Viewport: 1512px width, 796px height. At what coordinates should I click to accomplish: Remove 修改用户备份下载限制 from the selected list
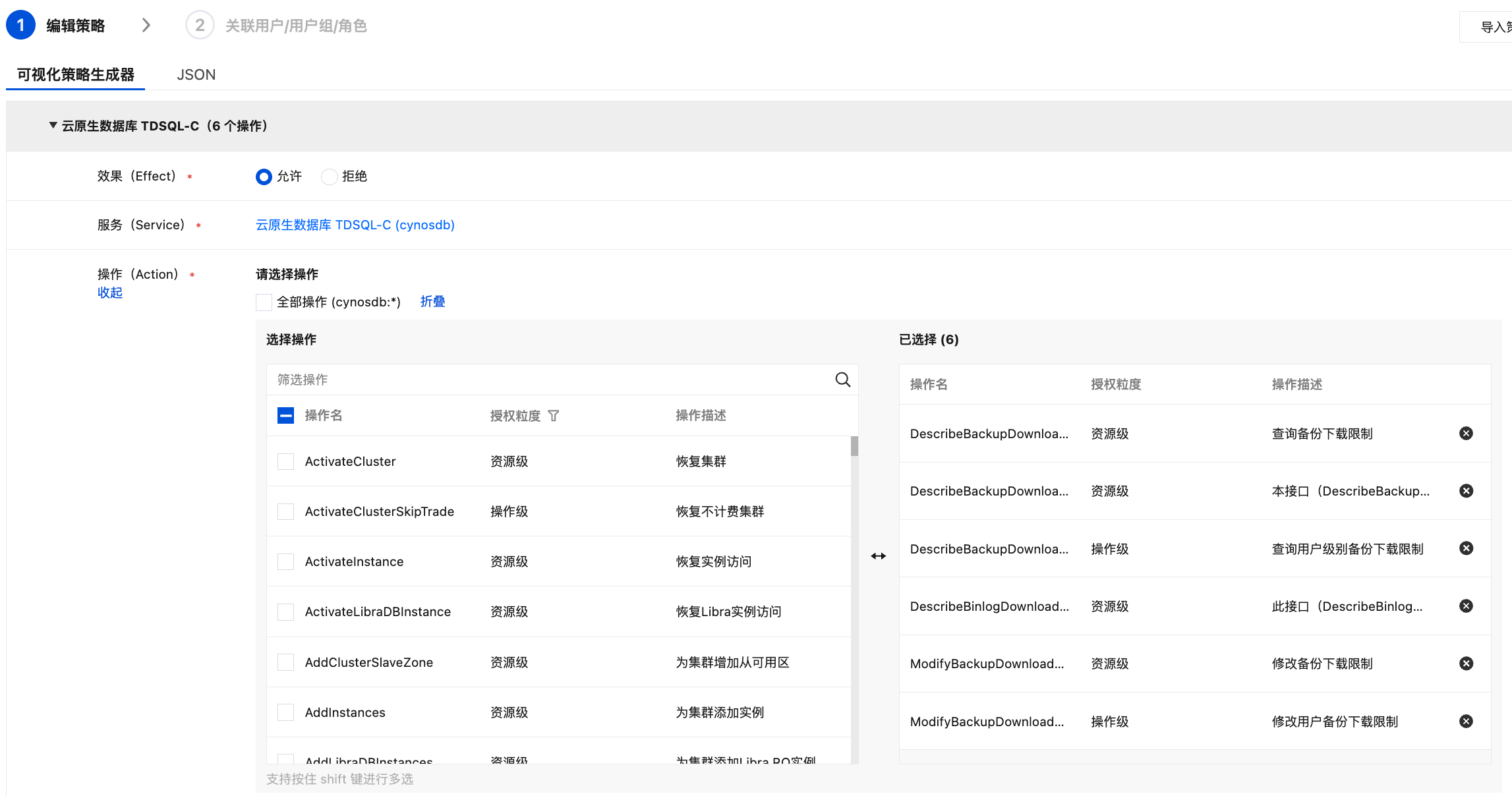coord(1466,721)
